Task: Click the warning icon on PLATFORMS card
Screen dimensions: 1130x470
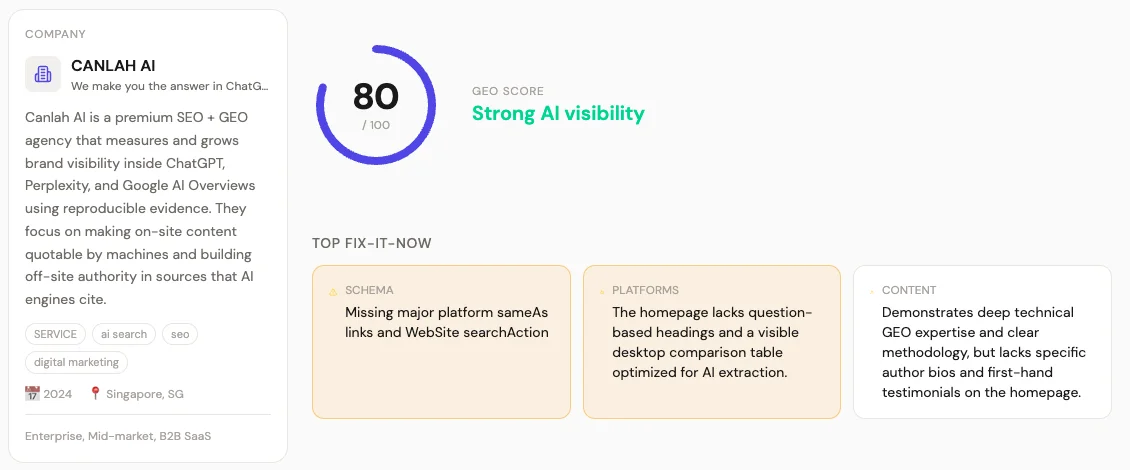Action: pos(602,292)
